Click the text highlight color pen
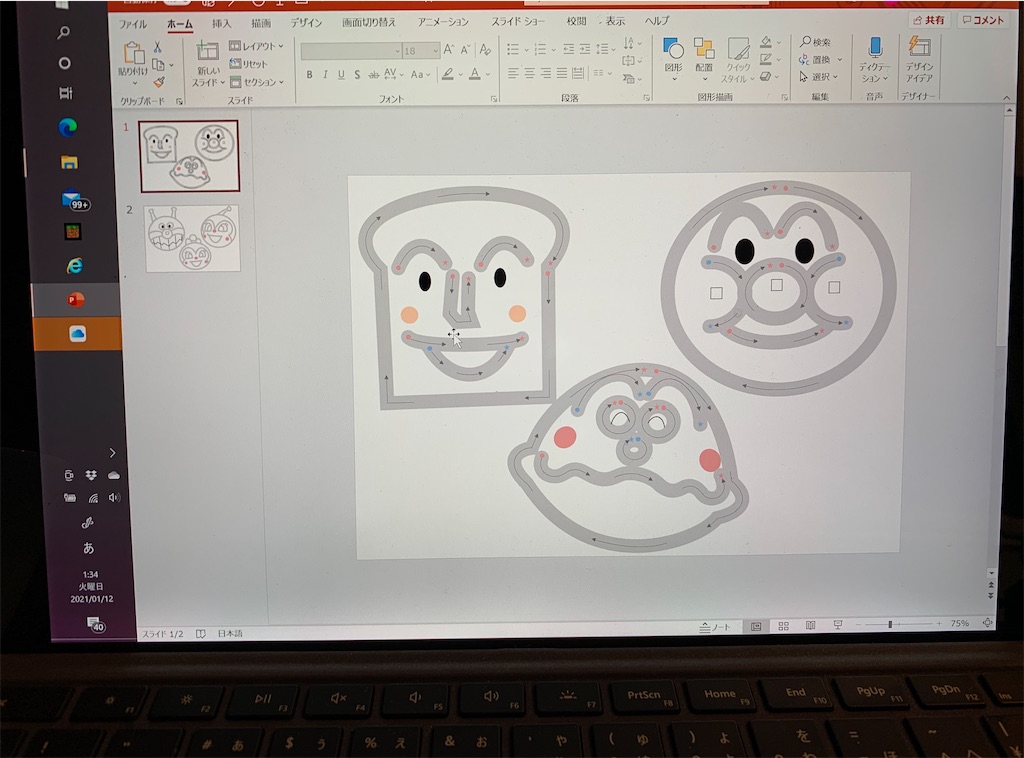This screenshot has height=758, width=1024. pos(447,74)
